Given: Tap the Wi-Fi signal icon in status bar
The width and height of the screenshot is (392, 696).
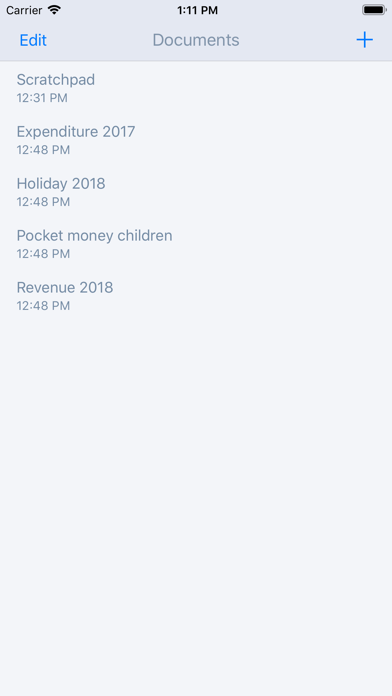Looking at the screenshot, I should coord(54,10).
